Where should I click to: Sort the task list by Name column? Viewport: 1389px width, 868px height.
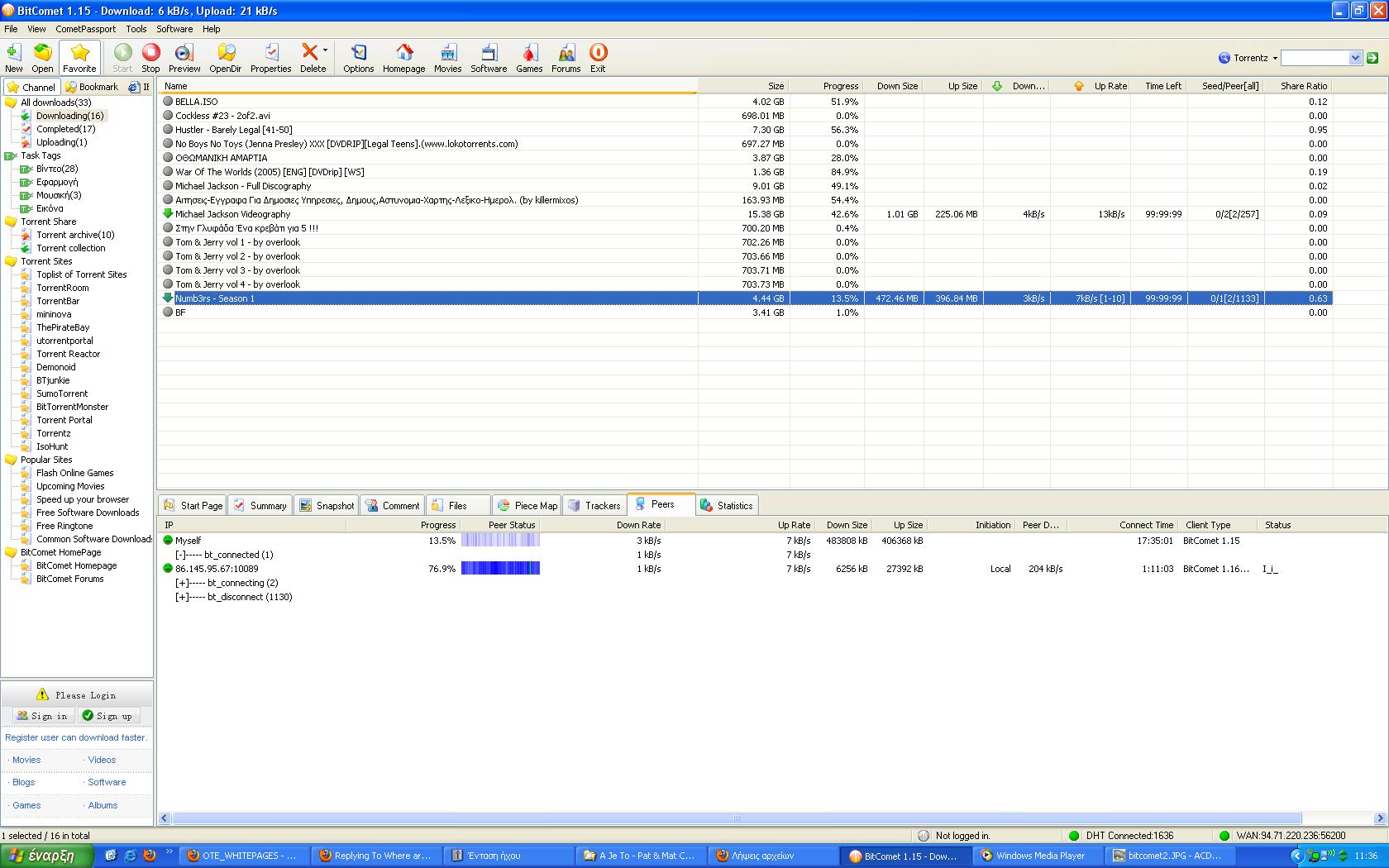click(428, 86)
